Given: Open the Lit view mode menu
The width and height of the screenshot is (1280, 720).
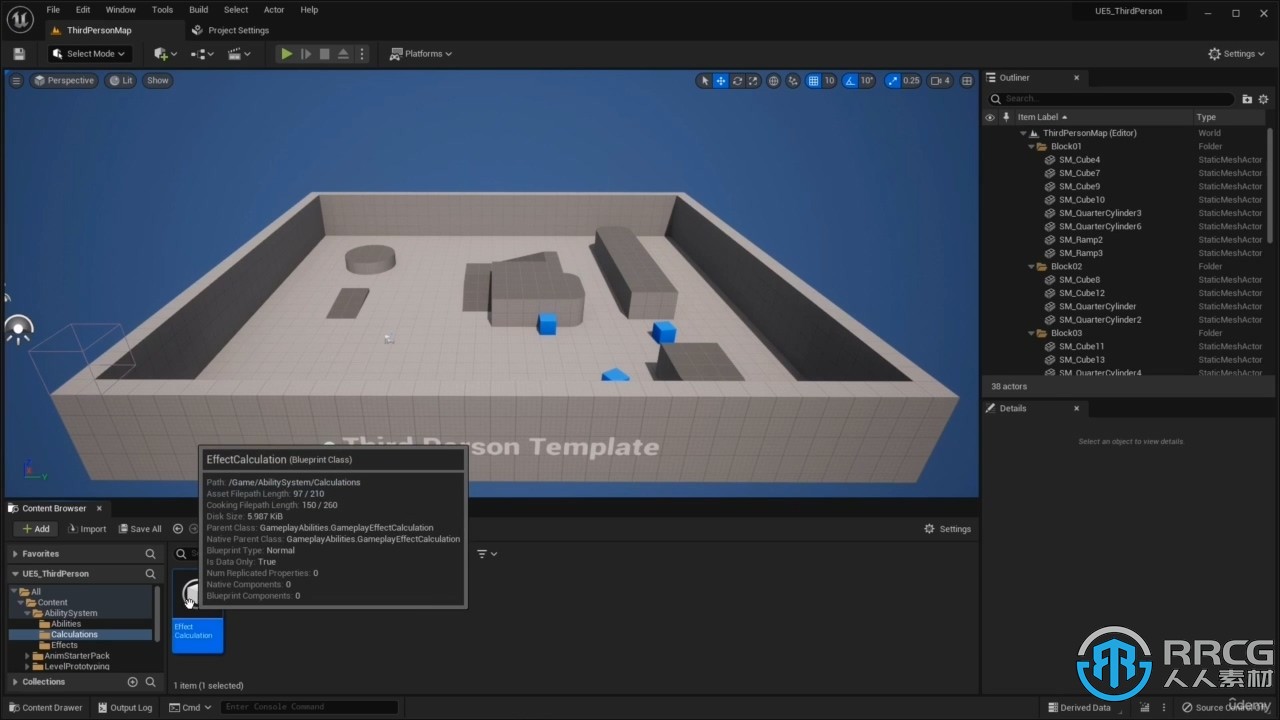Looking at the screenshot, I should 121,81.
